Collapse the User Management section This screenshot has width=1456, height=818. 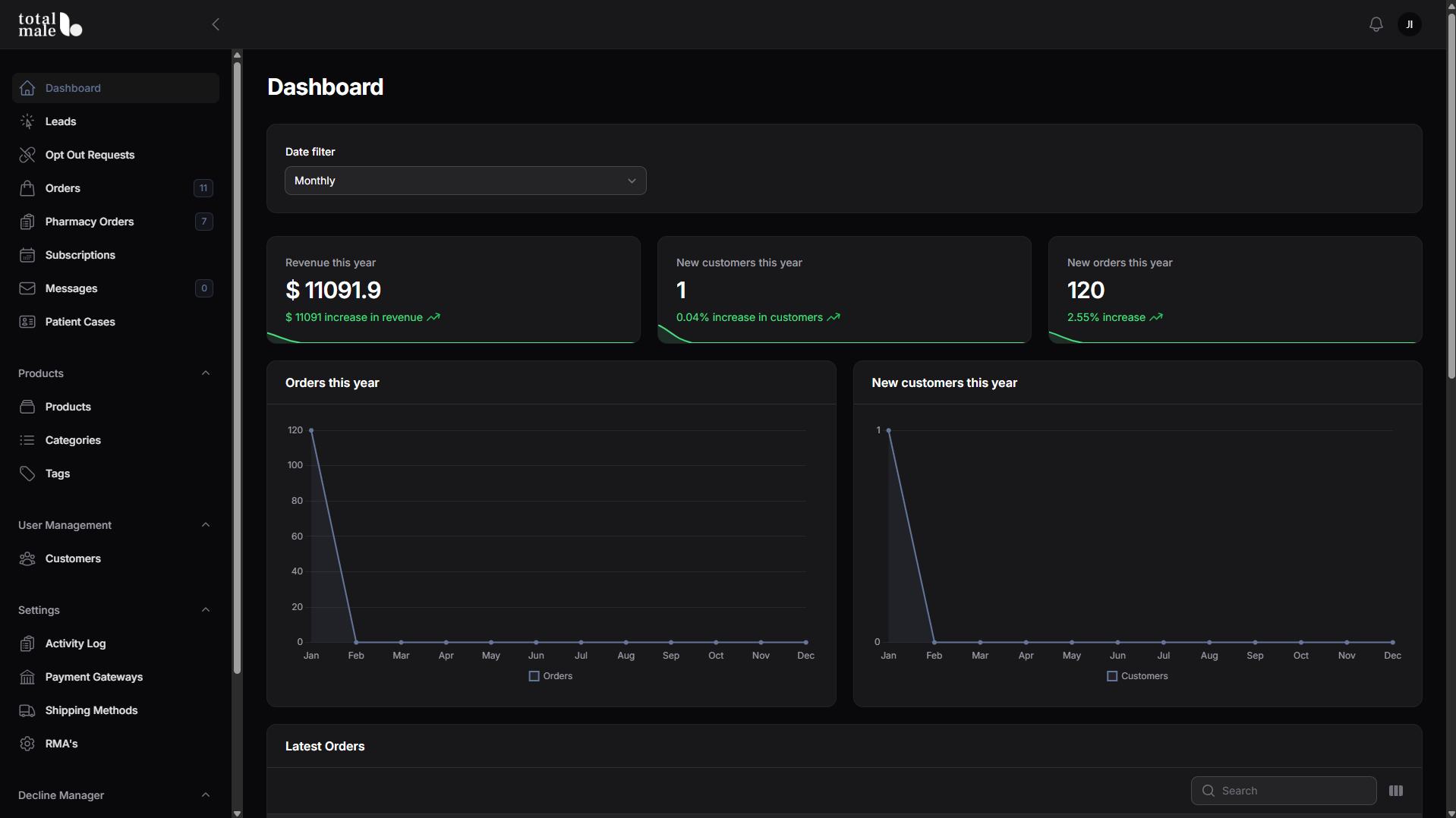point(206,525)
